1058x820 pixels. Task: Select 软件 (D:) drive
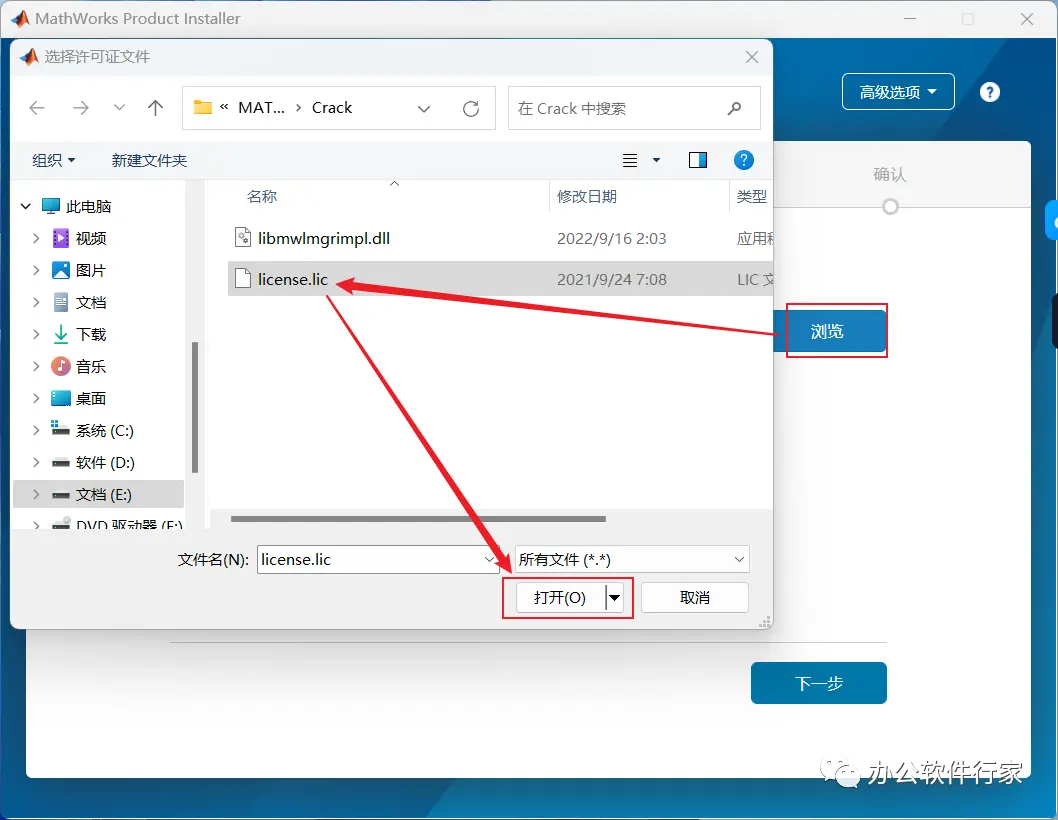tap(105, 462)
